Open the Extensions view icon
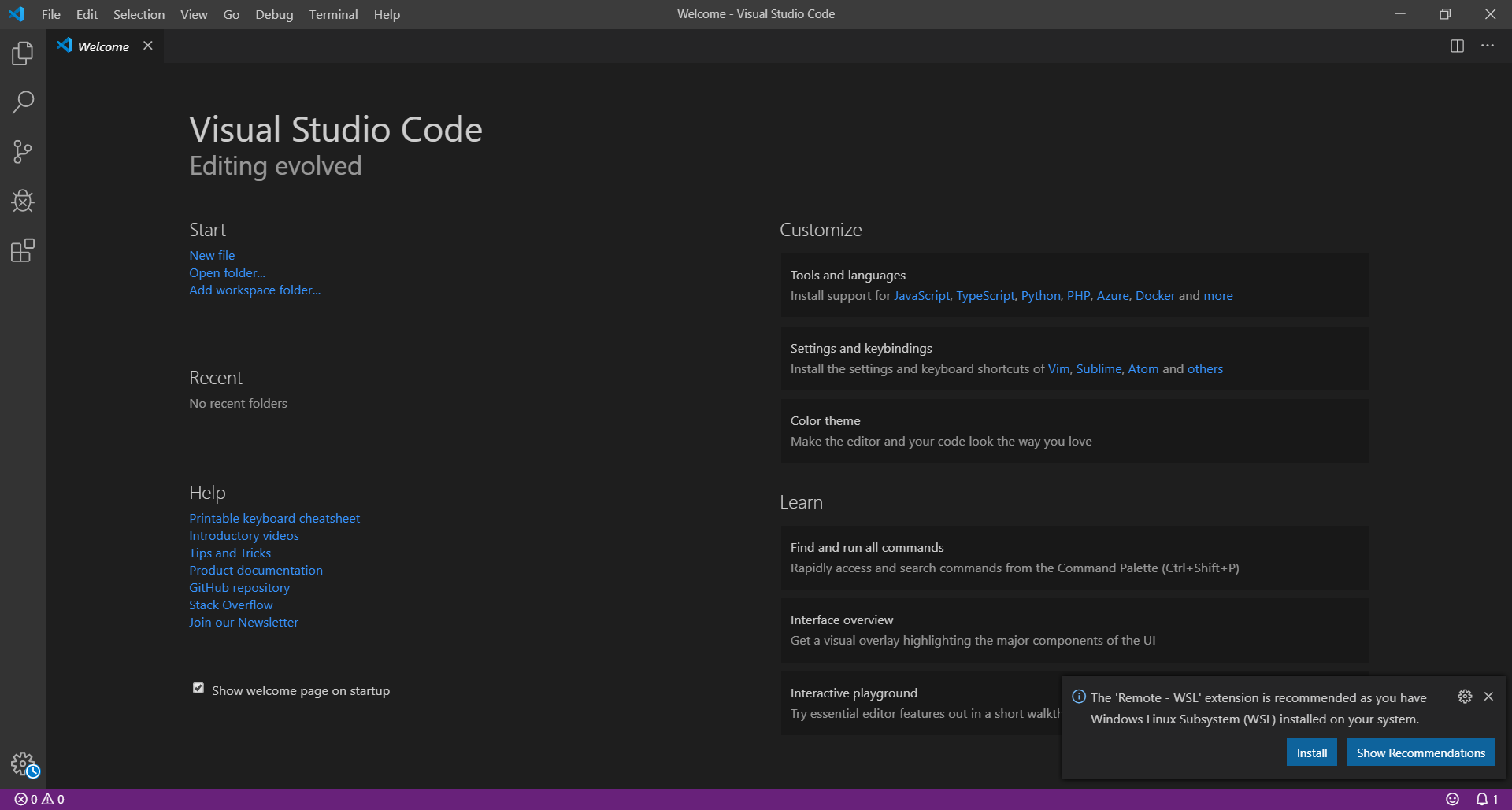 (x=23, y=250)
